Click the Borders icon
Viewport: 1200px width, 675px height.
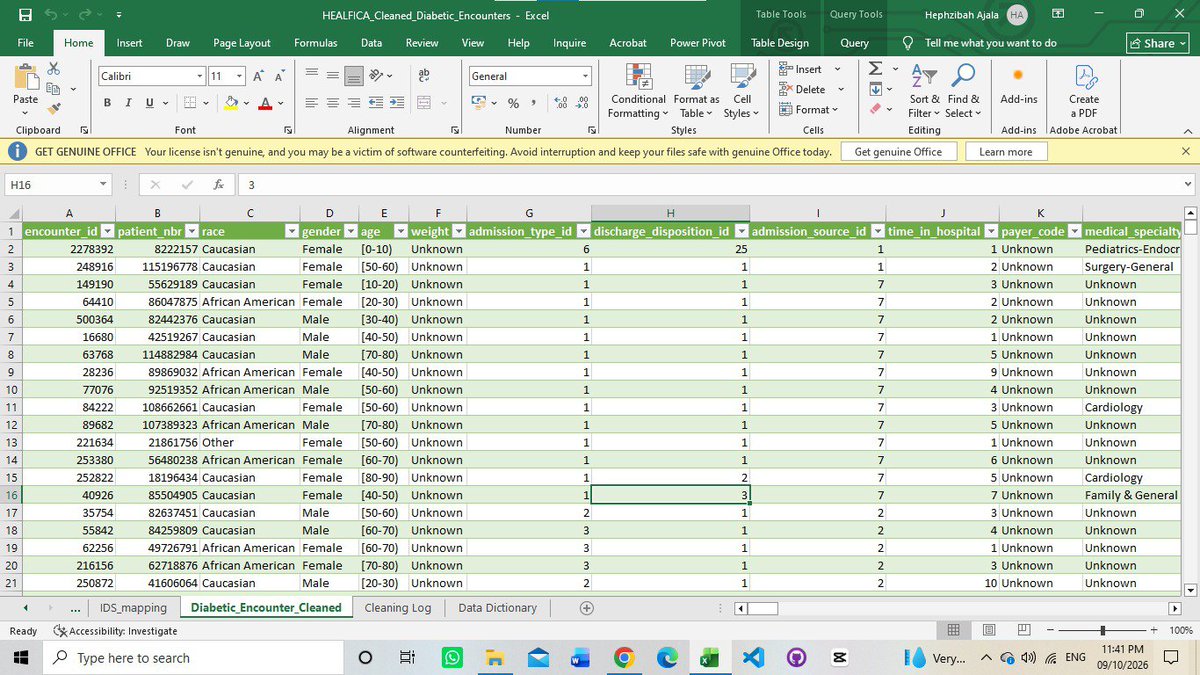point(192,103)
